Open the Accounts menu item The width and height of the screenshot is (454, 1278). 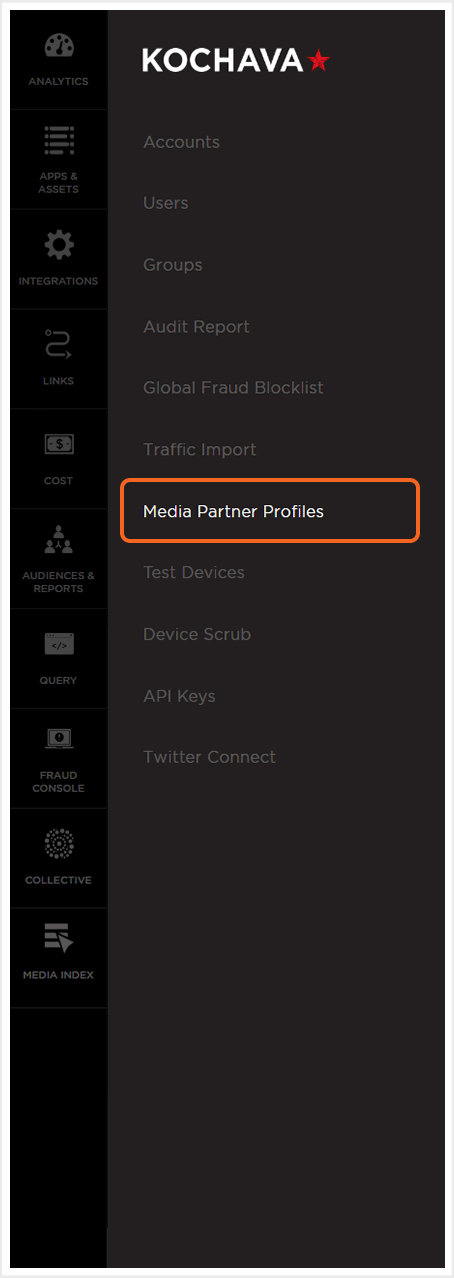point(181,142)
